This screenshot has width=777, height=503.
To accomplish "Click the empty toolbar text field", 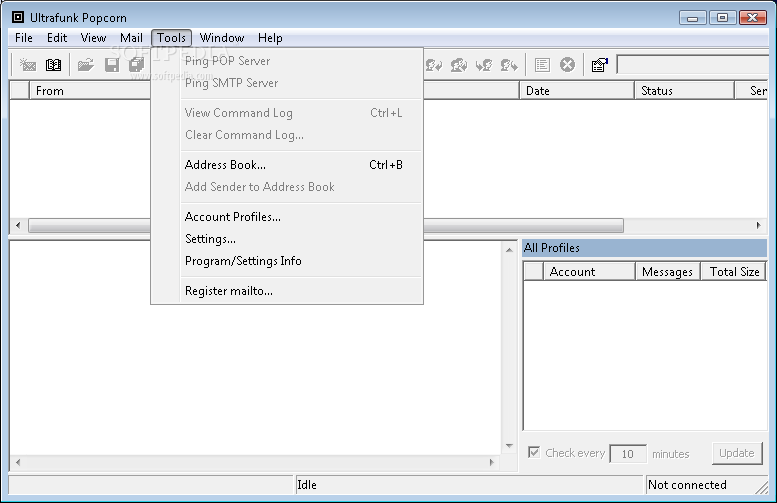I will coord(693,65).
